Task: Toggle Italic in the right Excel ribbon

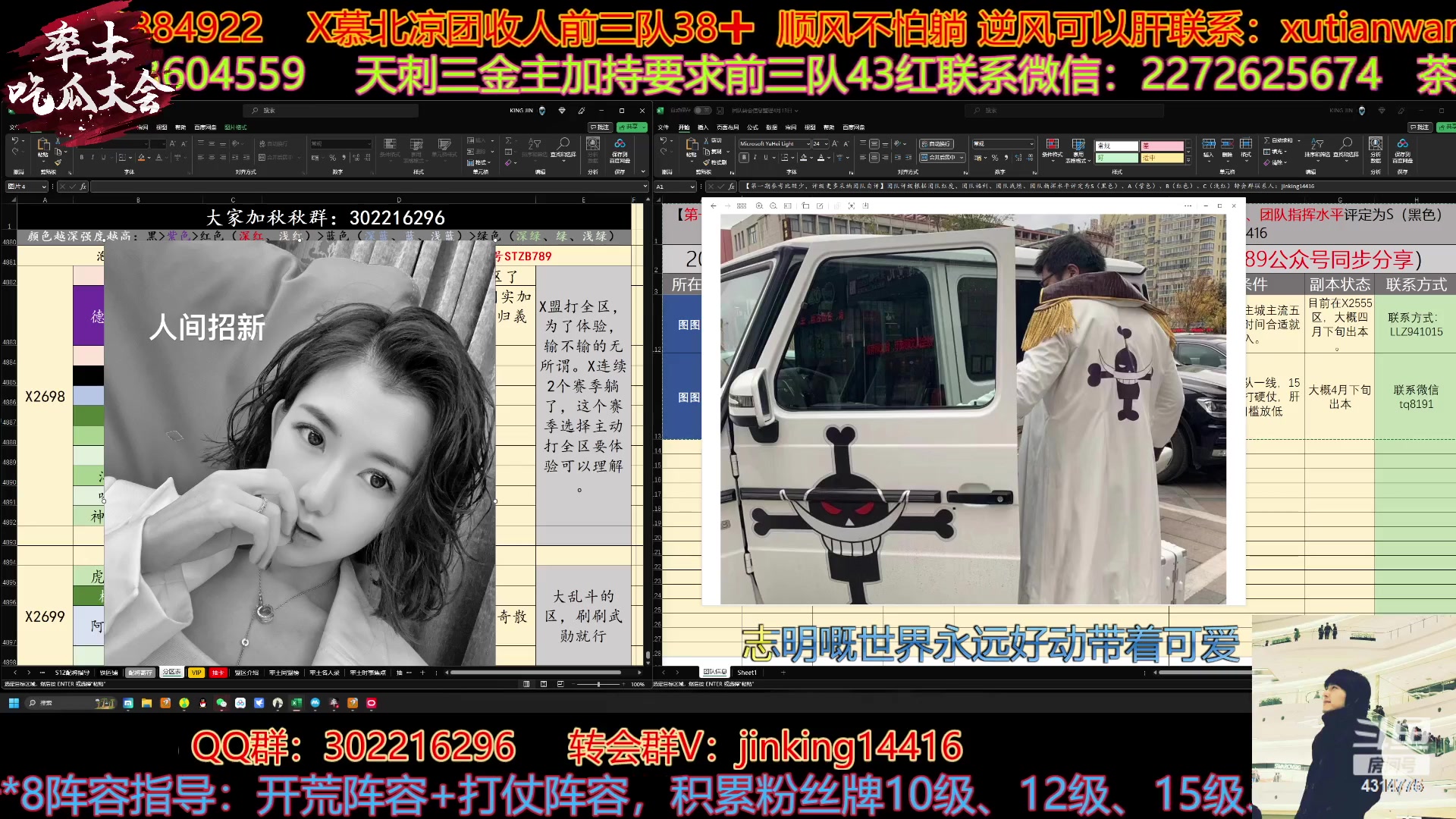Action: pyautogui.click(x=755, y=158)
